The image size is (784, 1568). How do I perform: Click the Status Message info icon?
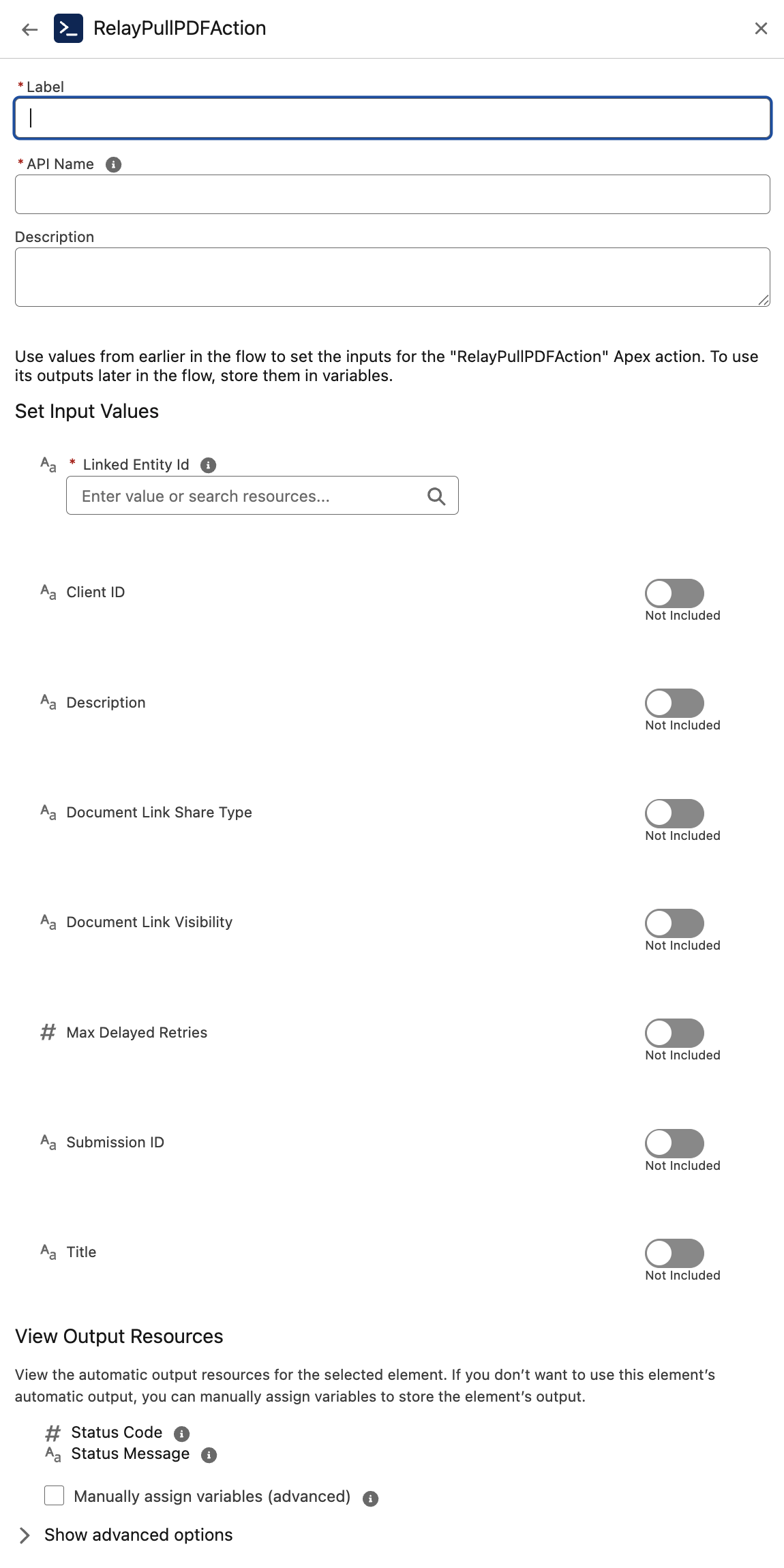point(209,1455)
